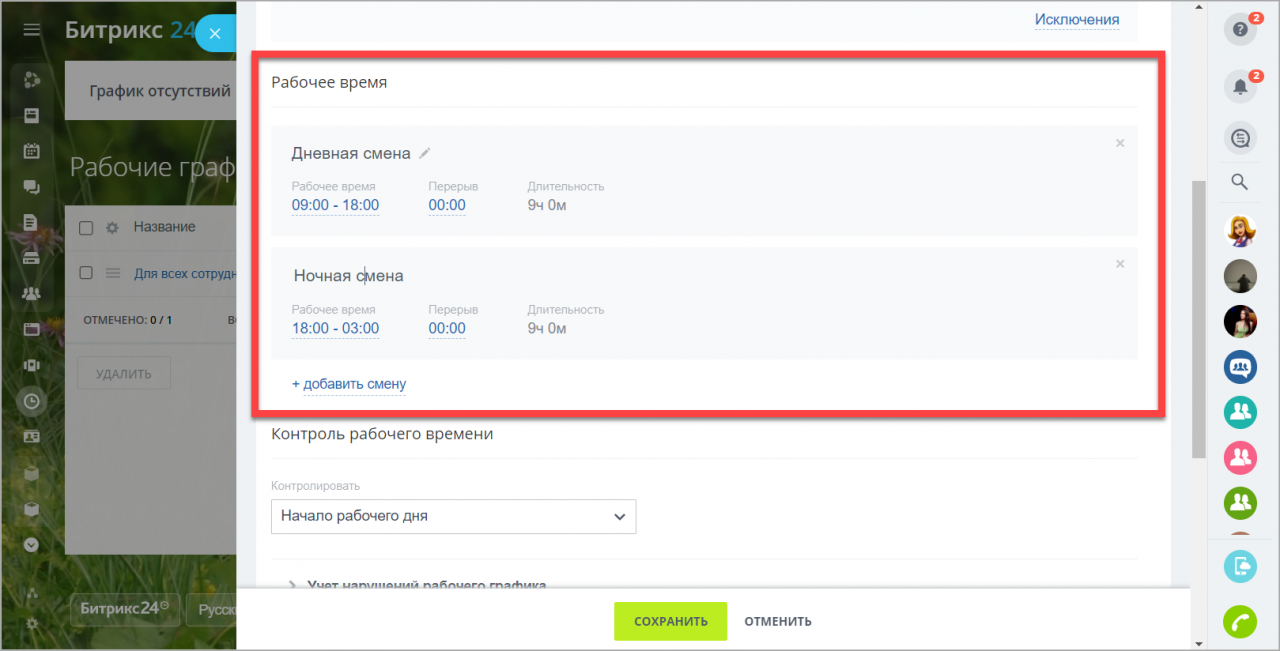Click the Рабочее время section heading
The image size is (1280, 651).
[329, 83]
